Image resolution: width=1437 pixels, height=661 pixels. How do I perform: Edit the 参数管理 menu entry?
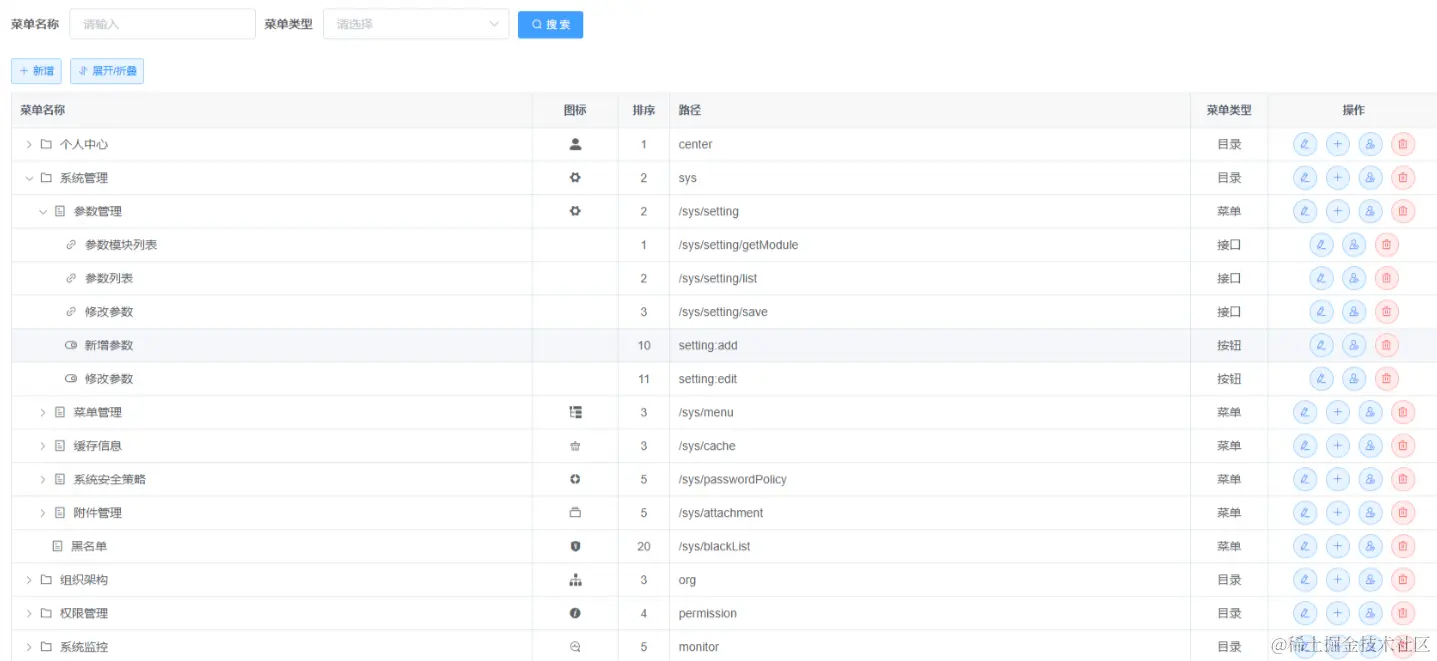pos(1305,211)
